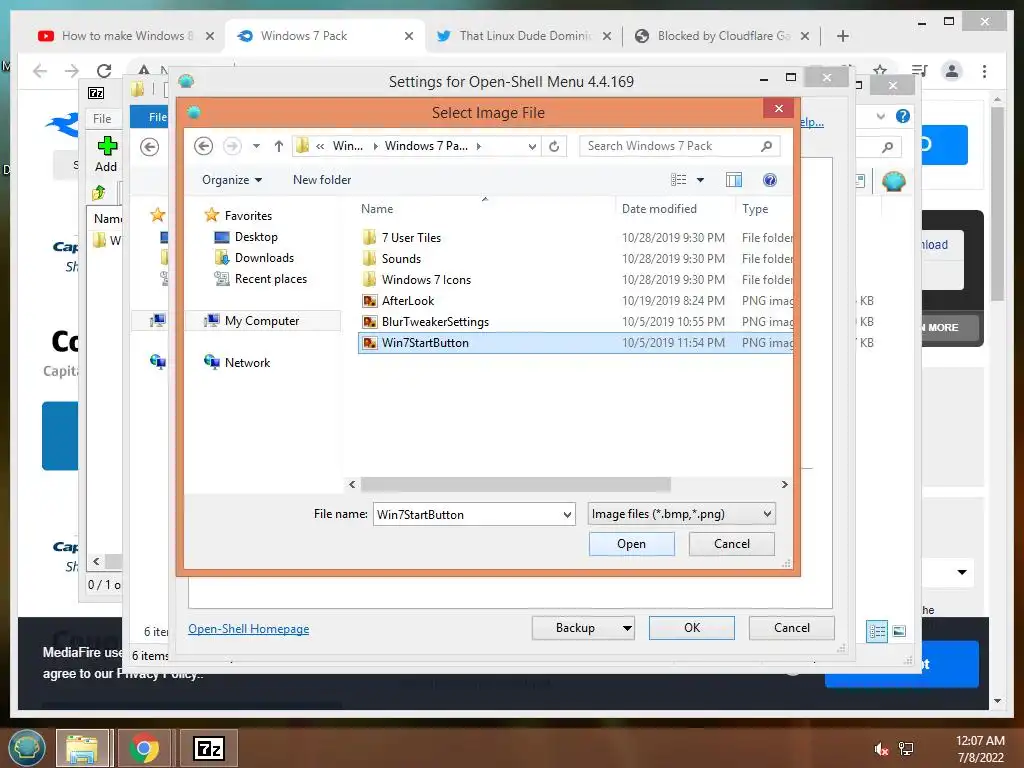Sort by the Type column header
Image resolution: width=1024 pixels, height=768 pixels.
755,209
